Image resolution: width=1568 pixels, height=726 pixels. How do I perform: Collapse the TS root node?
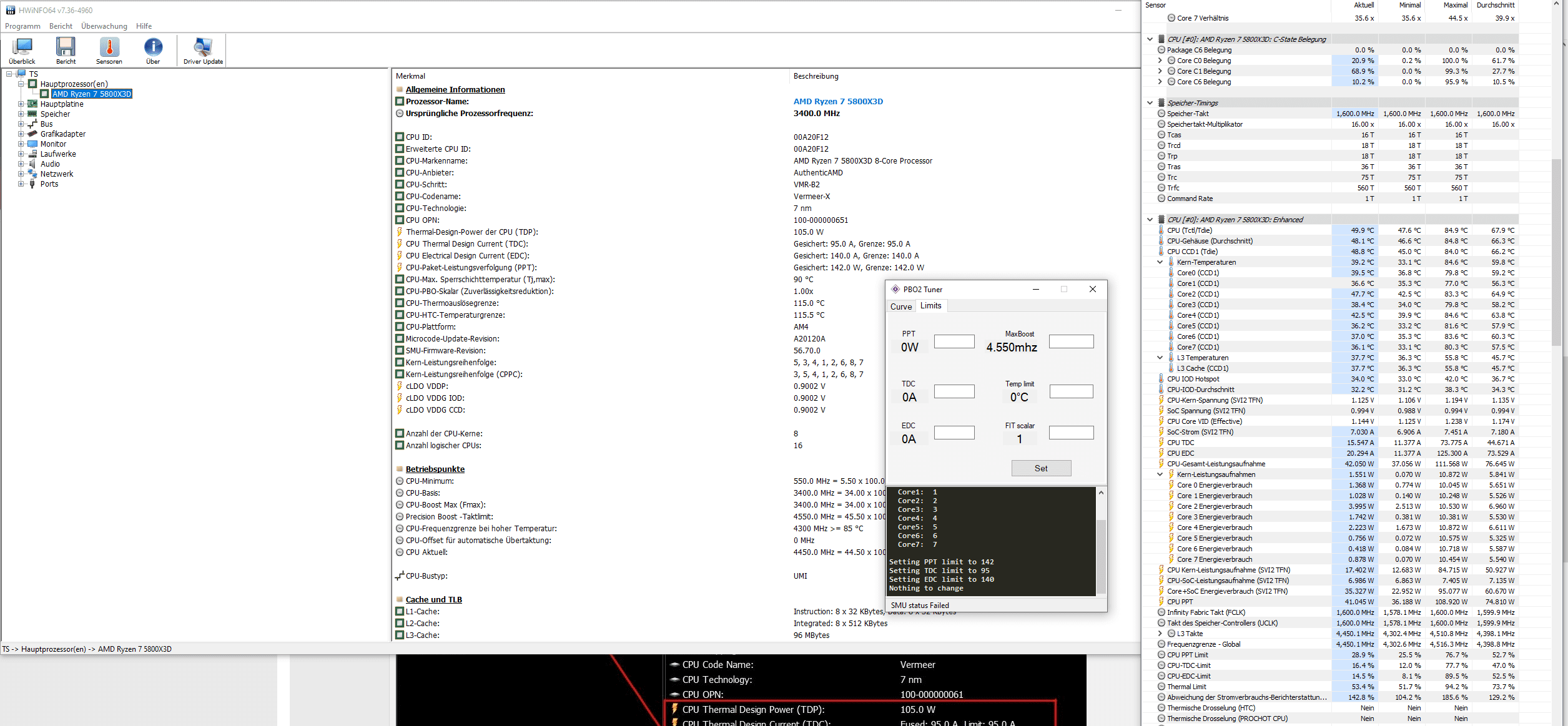coord(9,74)
